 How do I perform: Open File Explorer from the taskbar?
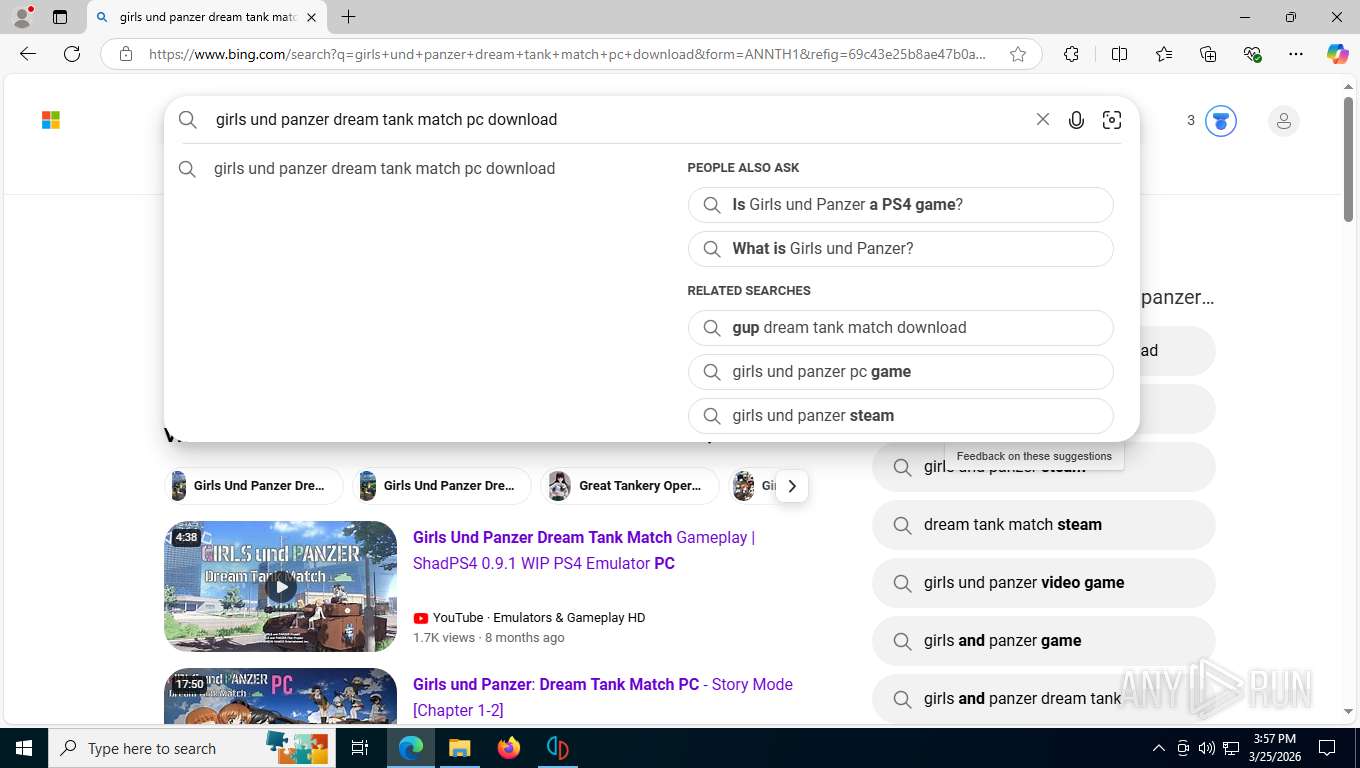[x=459, y=748]
